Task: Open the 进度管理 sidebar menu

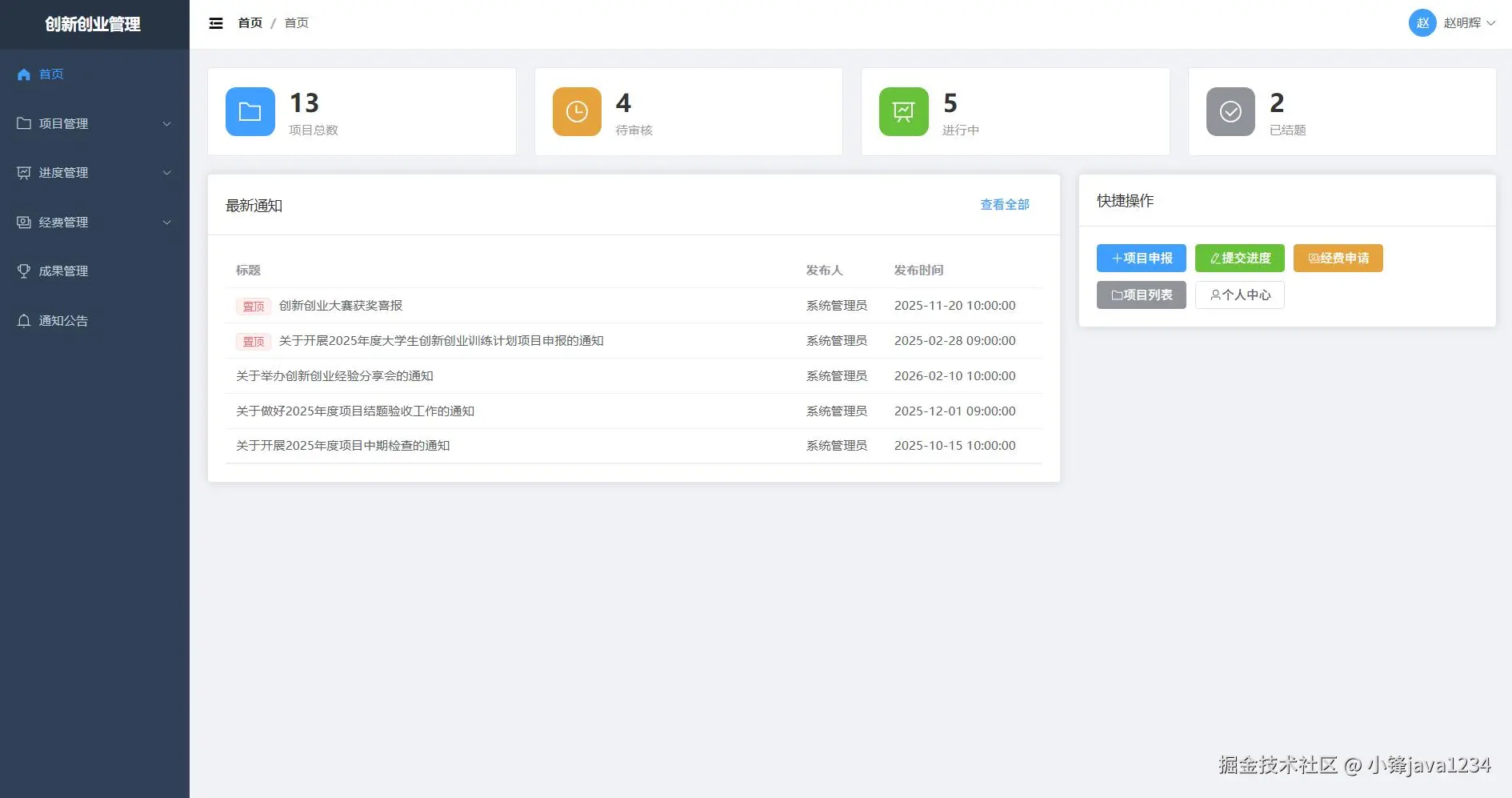Action: (x=94, y=173)
